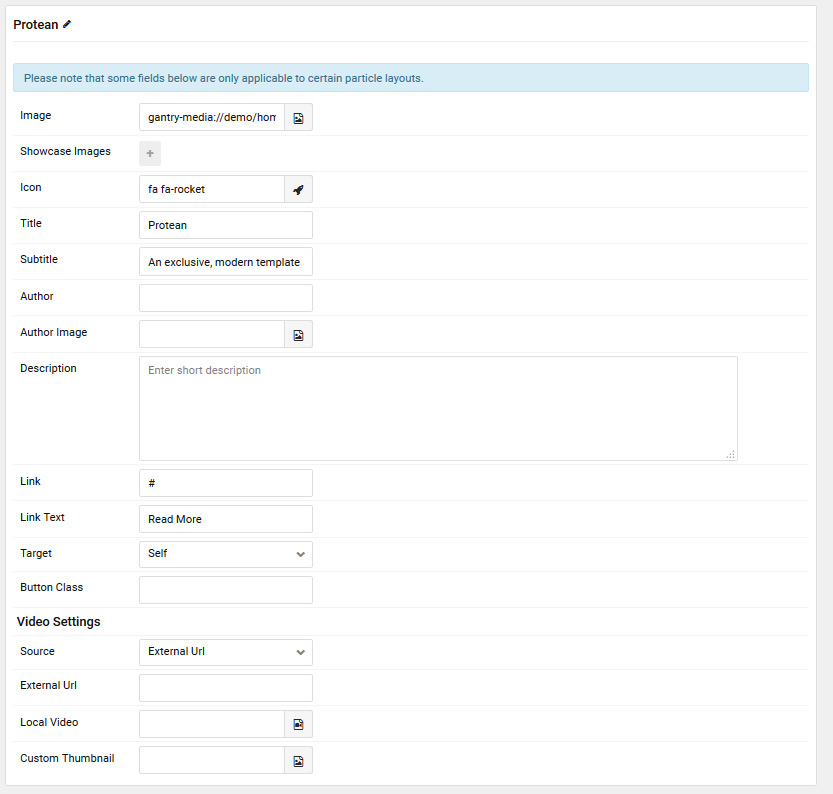Viewport: 833px width, 794px height.
Task: Click the External Url text field
Action: click(226, 688)
